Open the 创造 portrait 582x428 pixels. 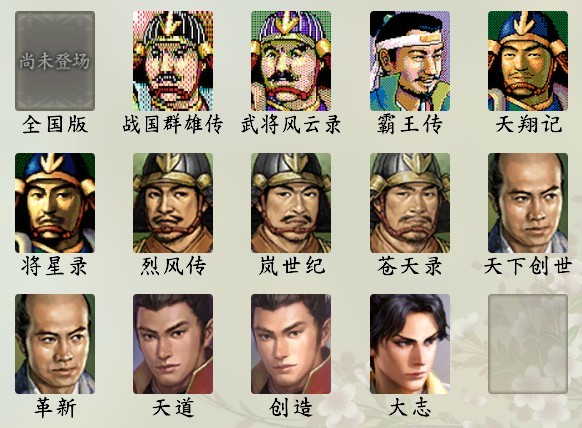point(291,344)
